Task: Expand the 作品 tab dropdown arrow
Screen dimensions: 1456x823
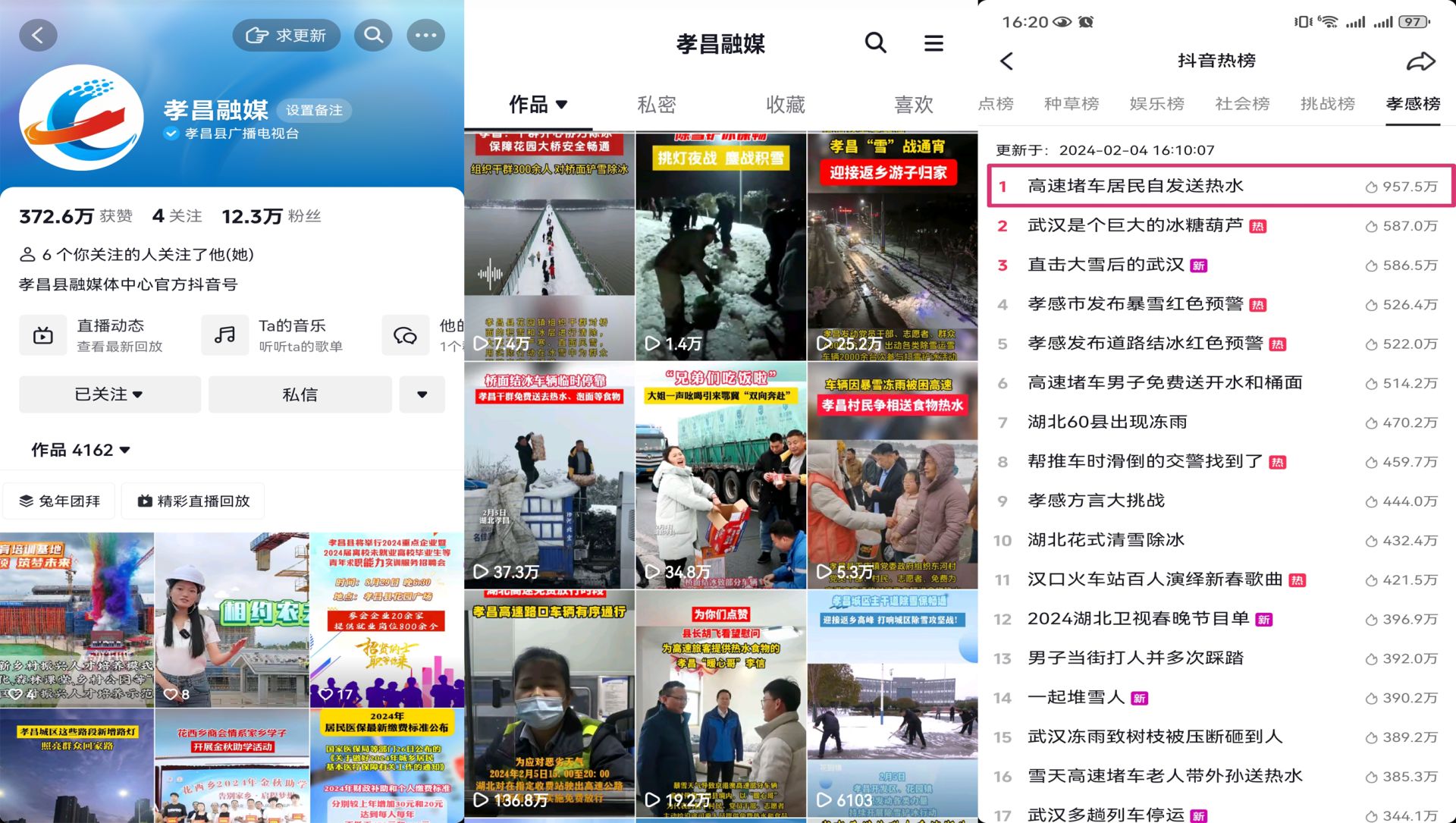Action: click(x=561, y=105)
